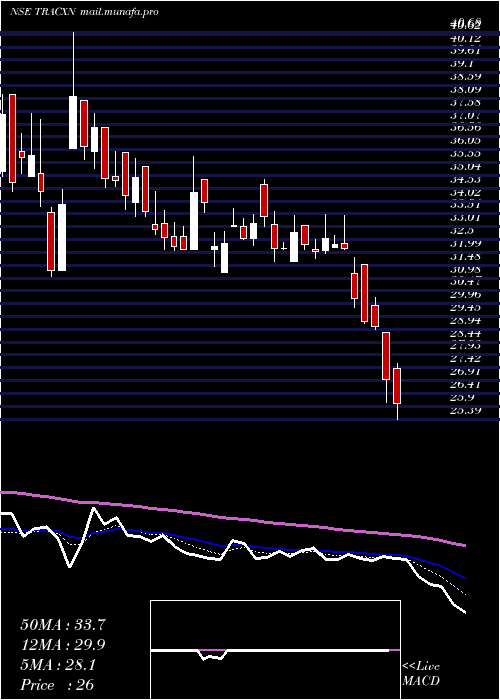Click the 30.98 price axis label
This screenshot has height=700, width=500.
click(465, 269)
